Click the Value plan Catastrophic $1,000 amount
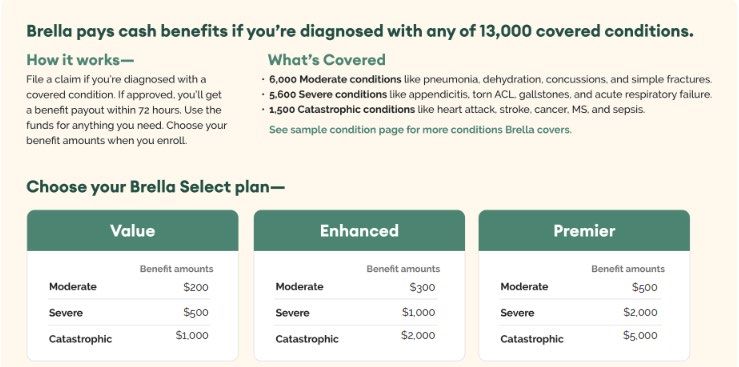This screenshot has width=739, height=367. pyautogui.click(x=192, y=335)
